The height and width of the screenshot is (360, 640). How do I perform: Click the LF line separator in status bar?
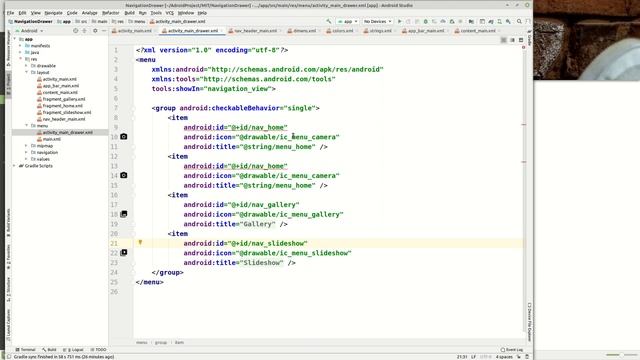(473, 357)
